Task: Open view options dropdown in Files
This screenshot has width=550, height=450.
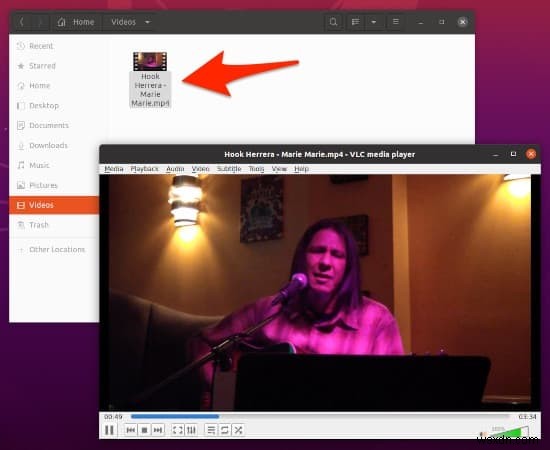Action: (x=374, y=22)
